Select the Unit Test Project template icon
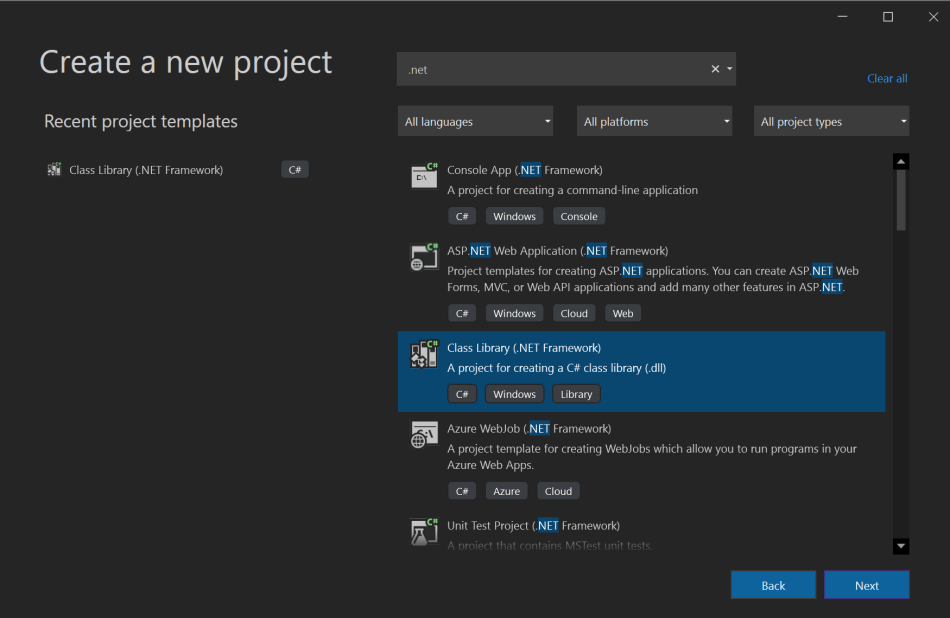 point(423,531)
